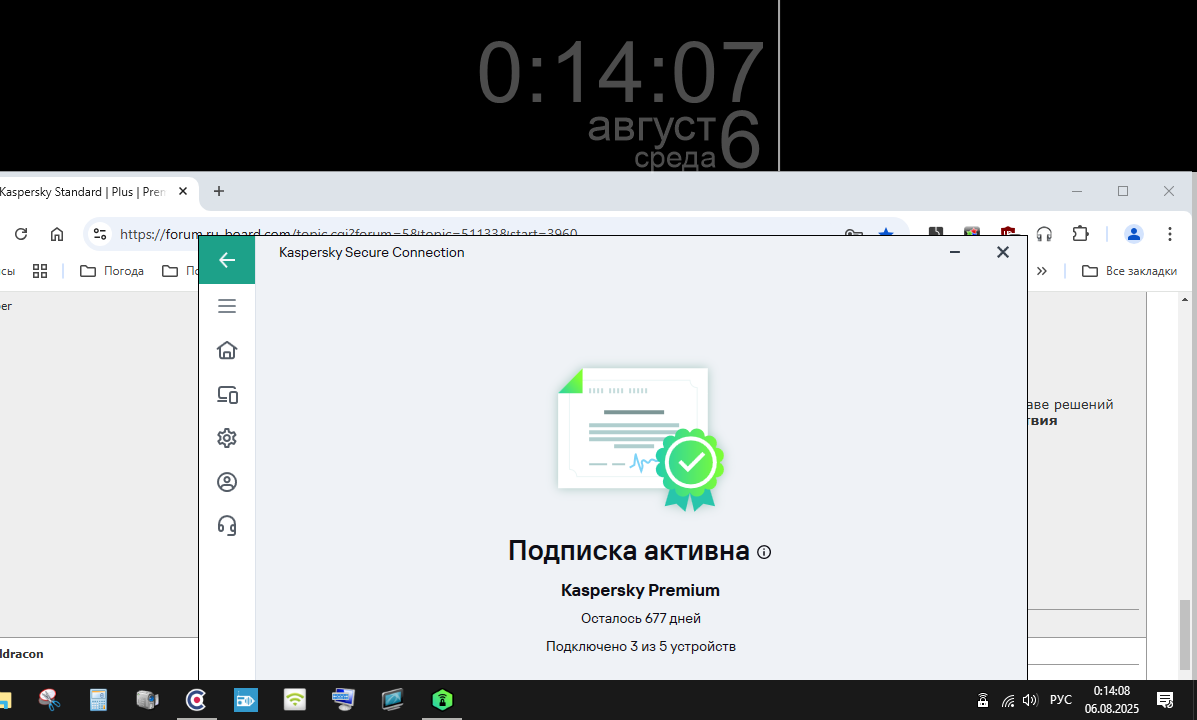Click the "ldracon" username on forum page

(x=21, y=654)
